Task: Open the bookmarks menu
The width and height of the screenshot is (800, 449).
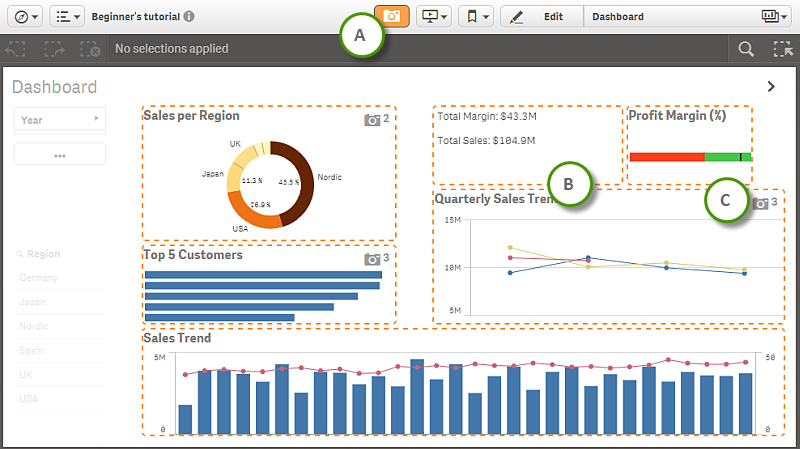Action: point(476,17)
